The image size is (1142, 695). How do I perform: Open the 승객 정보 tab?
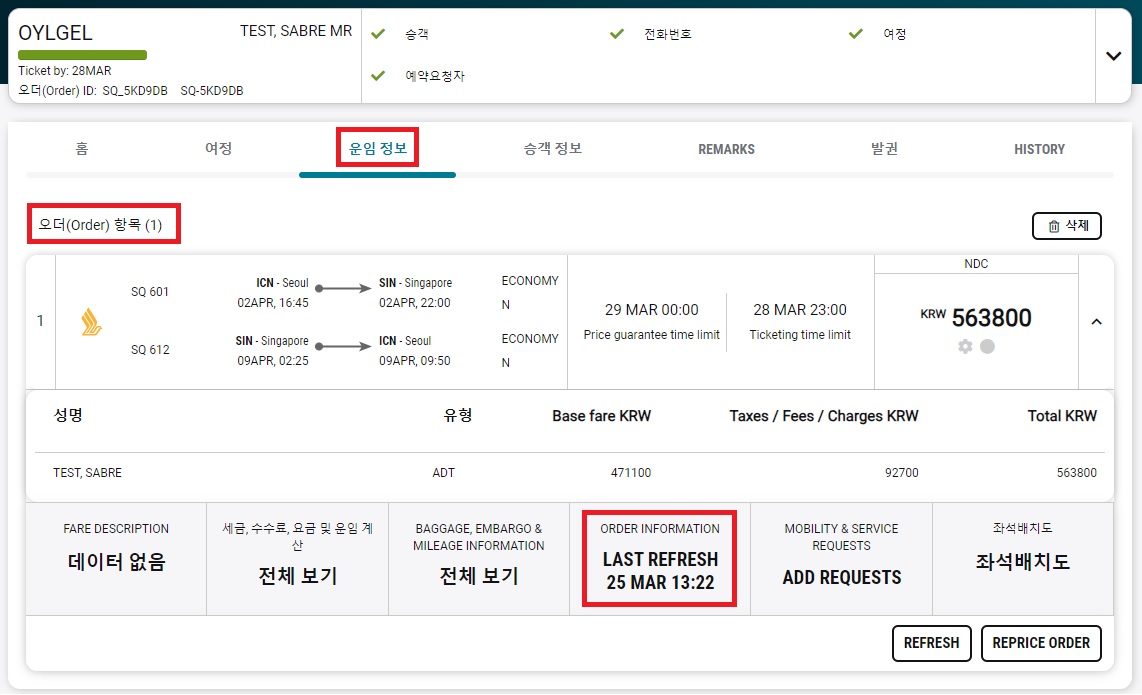click(553, 149)
